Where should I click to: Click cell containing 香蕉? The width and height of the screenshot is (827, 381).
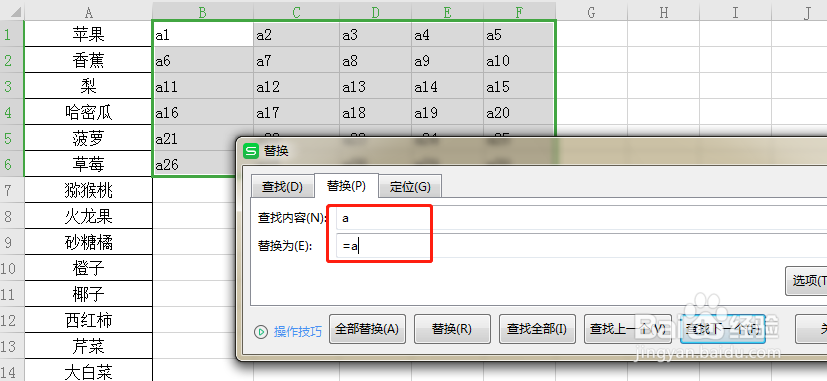[89, 60]
